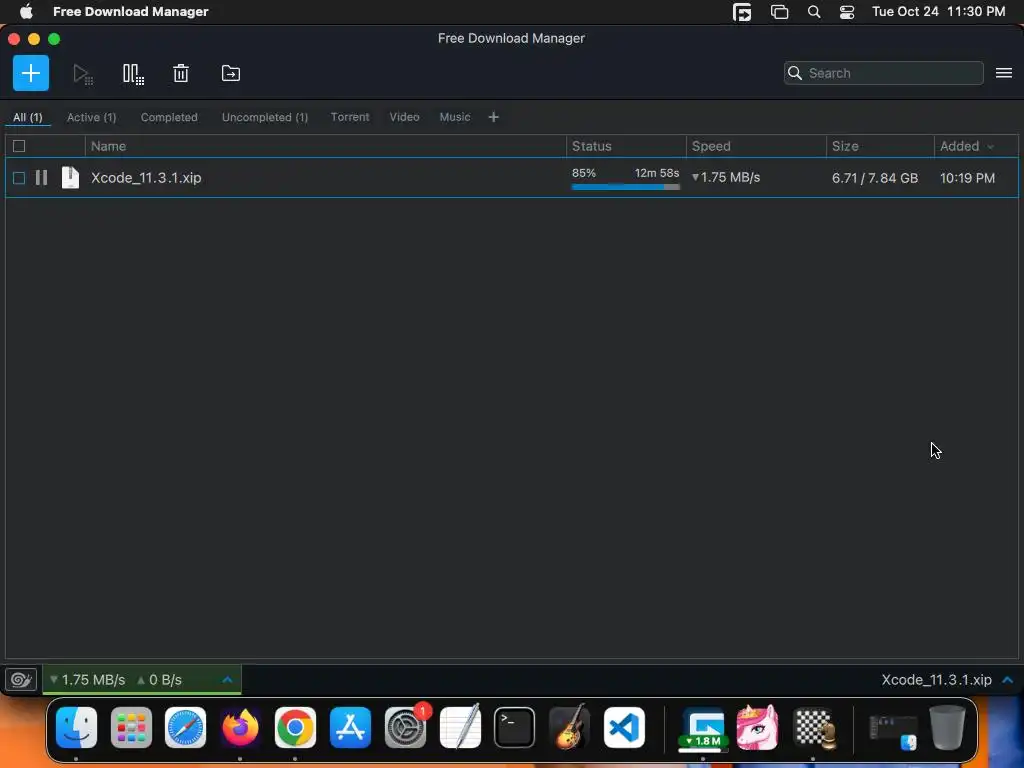Switch to the Active (1) tab
The width and height of the screenshot is (1024, 768).
click(91, 118)
